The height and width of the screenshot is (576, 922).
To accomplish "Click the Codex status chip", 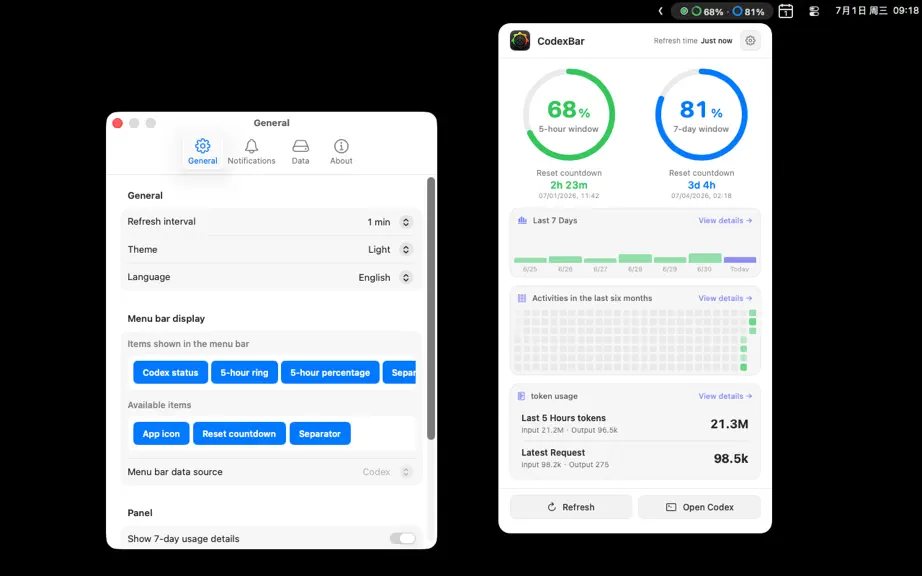I will pyautogui.click(x=171, y=373).
